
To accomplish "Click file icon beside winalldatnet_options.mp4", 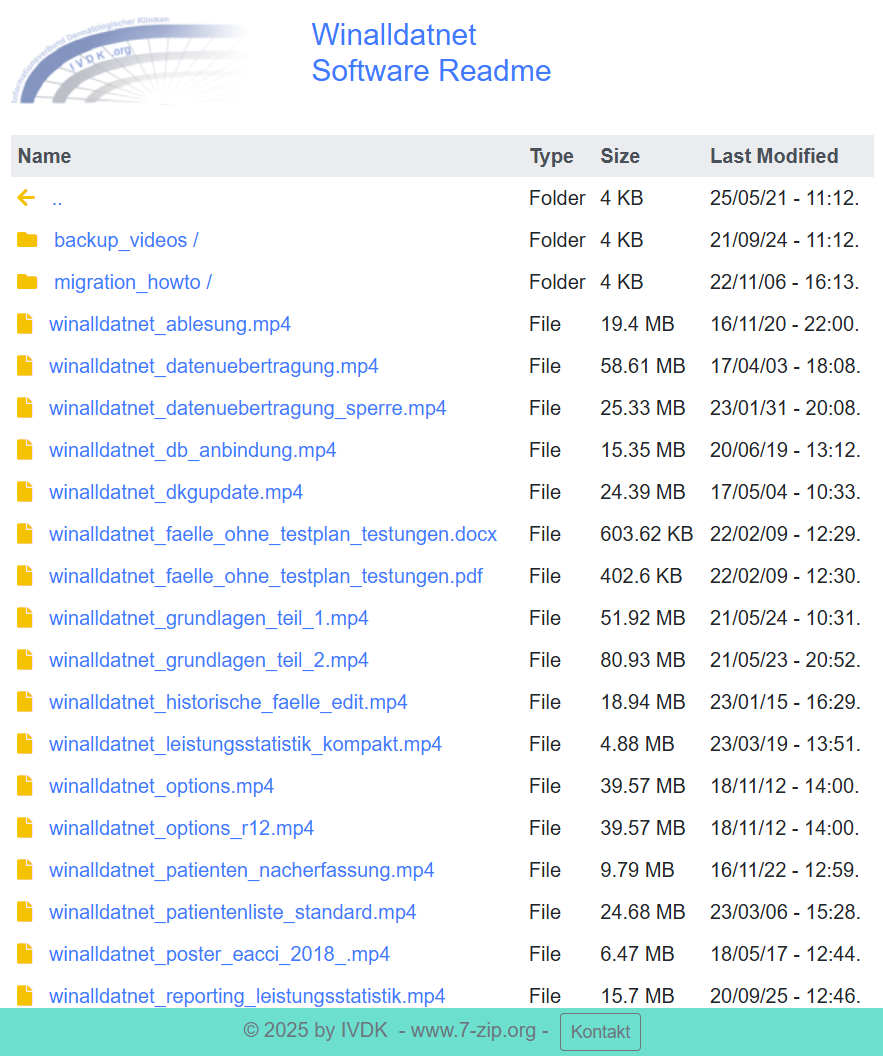I will tap(25, 786).
